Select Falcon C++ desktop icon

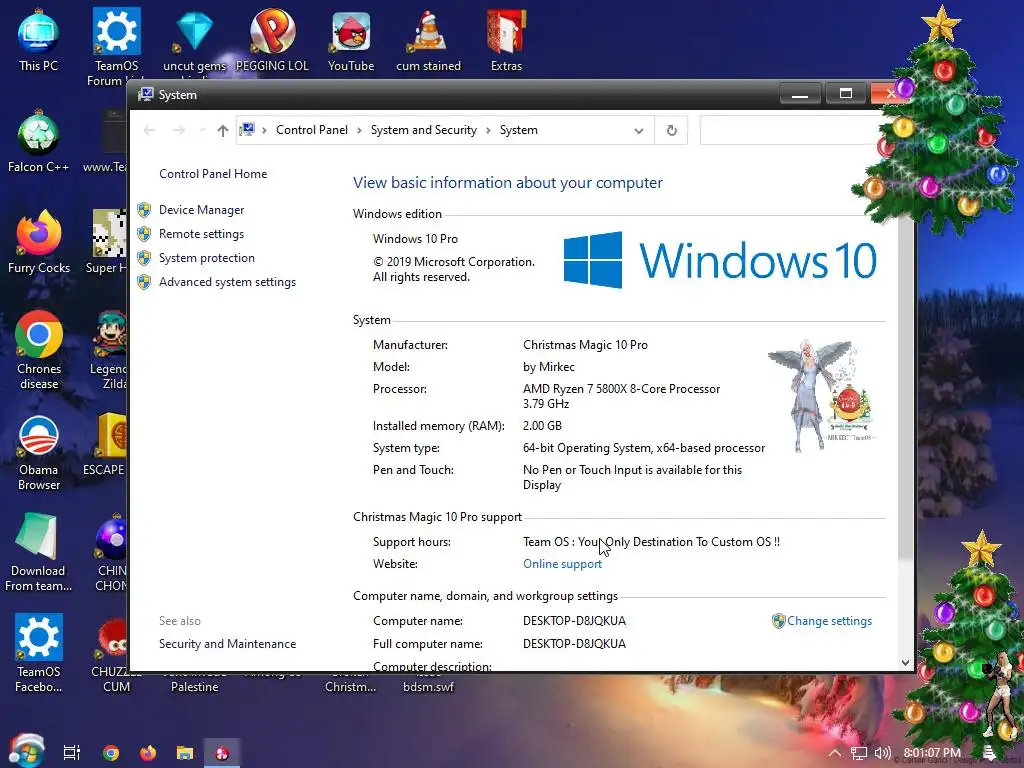[x=39, y=142]
